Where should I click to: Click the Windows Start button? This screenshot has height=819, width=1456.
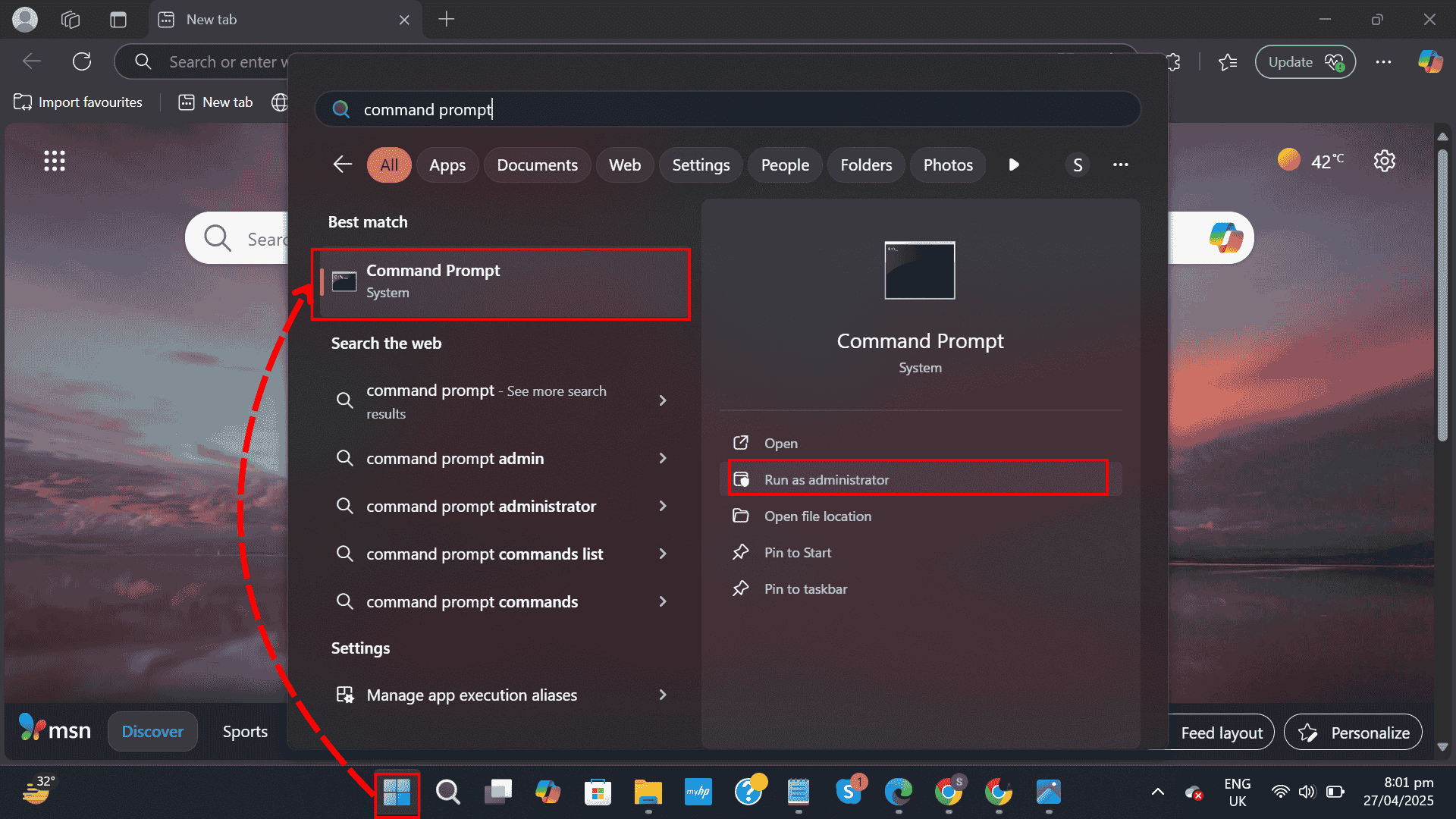click(x=397, y=792)
